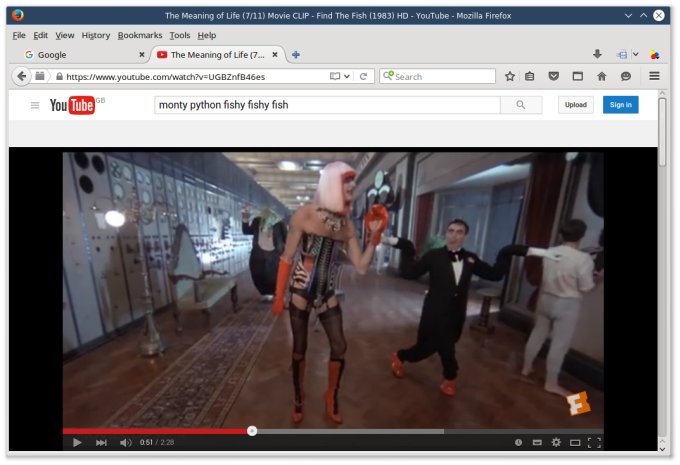Close The Meaning of Life tab
The width and height of the screenshot is (680, 465).
[x=275, y=55]
